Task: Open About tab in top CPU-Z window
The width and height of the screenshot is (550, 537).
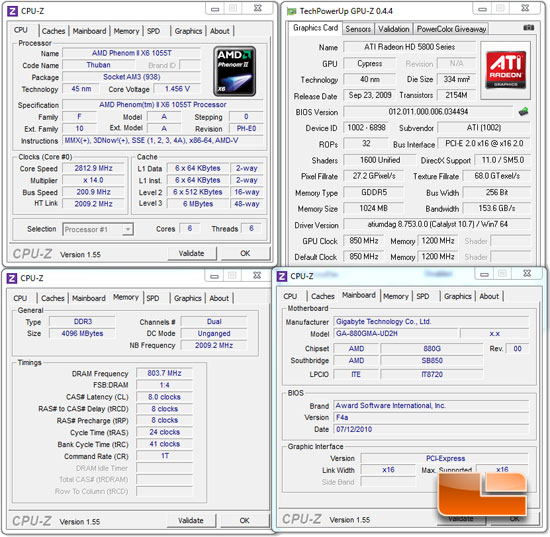Action: pyautogui.click(x=220, y=31)
